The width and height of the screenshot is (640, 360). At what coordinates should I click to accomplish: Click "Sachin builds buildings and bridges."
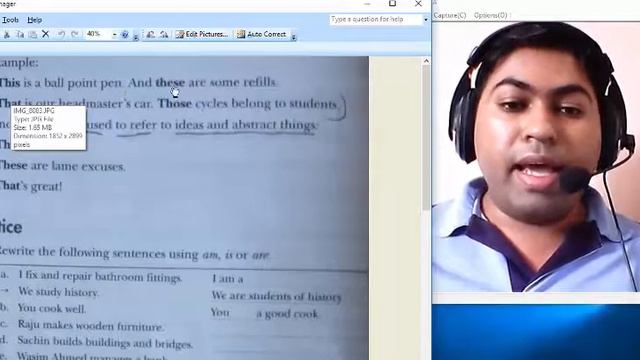[x=105, y=342]
